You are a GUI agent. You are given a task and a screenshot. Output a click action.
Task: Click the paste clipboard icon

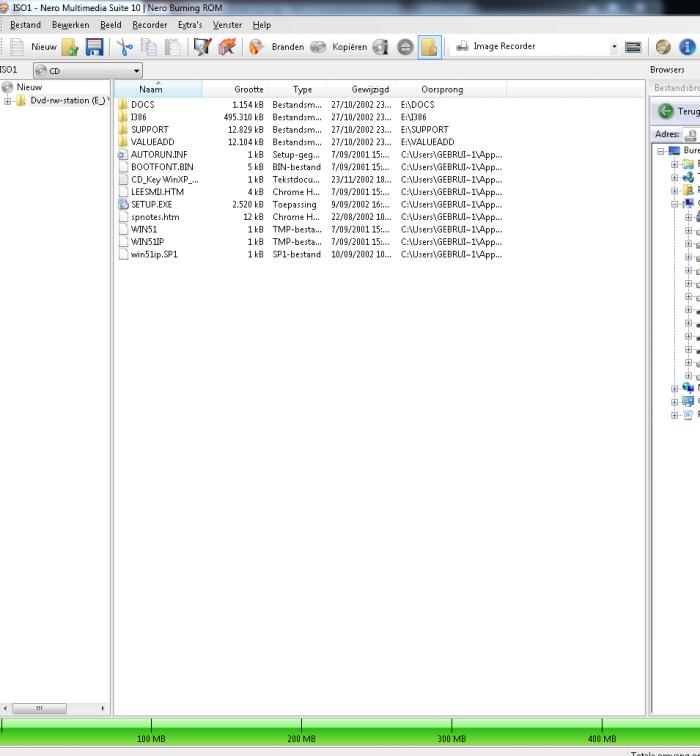coord(172,47)
